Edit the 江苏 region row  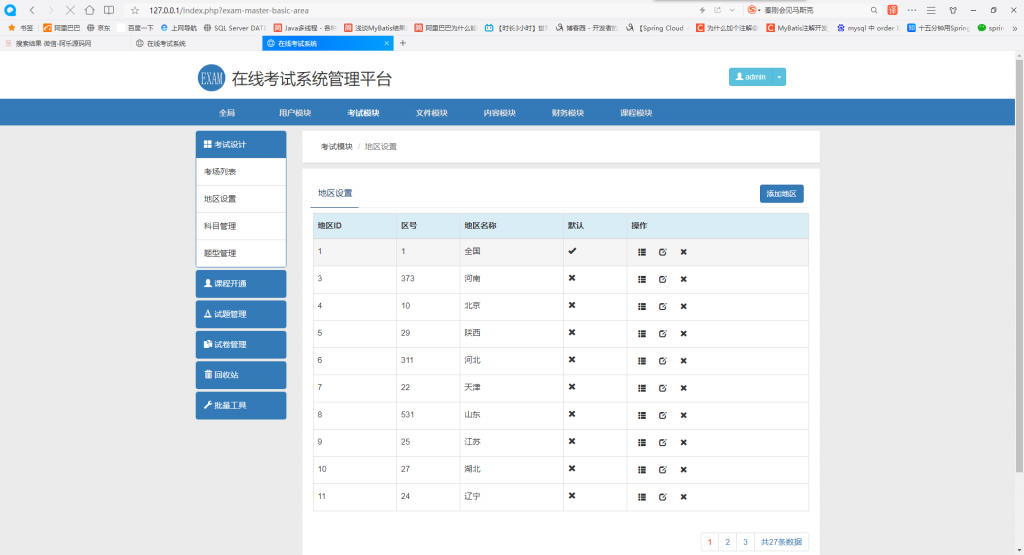pyautogui.click(x=663, y=443)
